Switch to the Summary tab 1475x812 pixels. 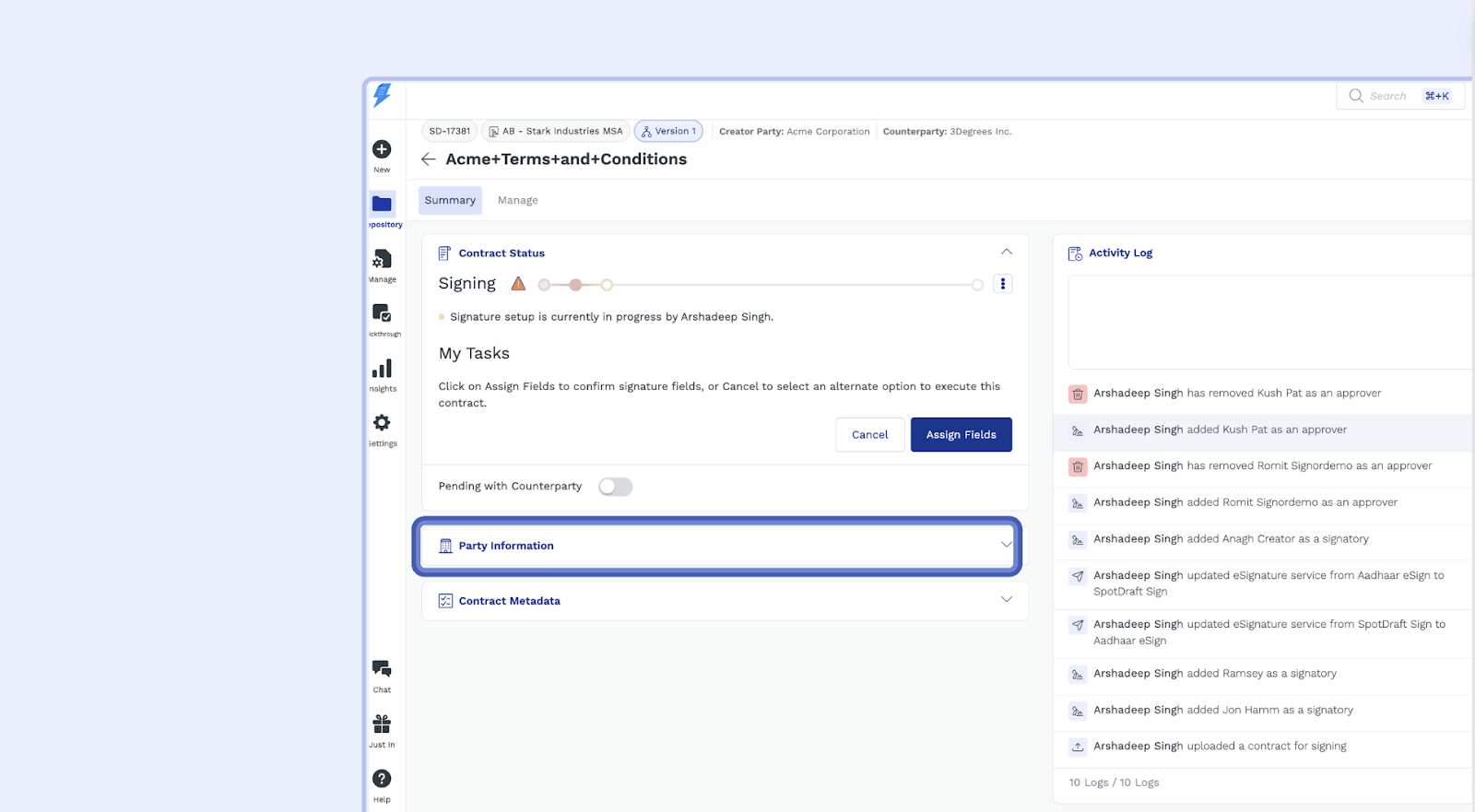click(x=450, y=201)
